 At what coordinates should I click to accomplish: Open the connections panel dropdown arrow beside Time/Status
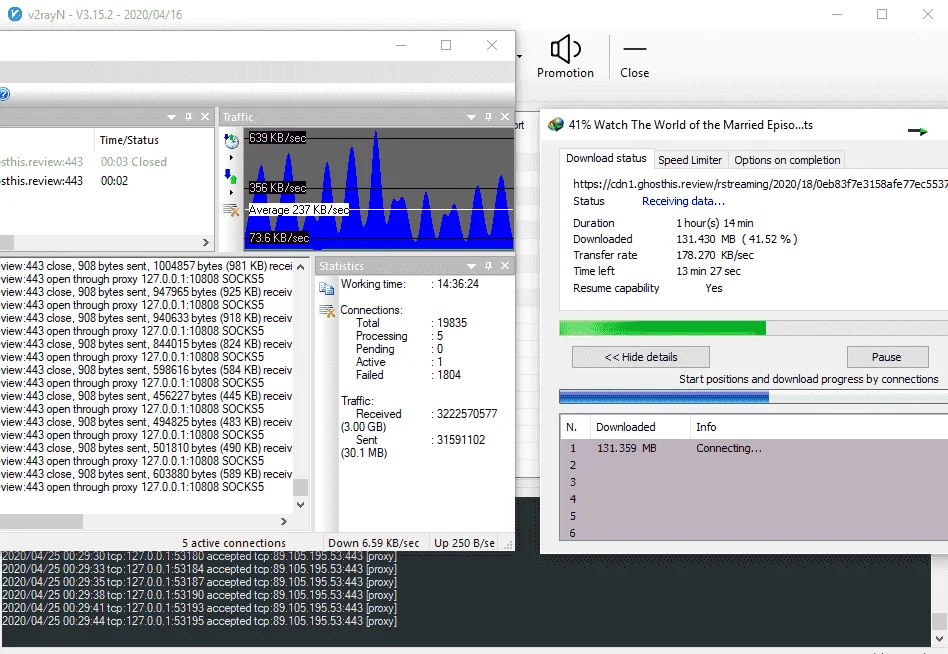click(172, 117)
